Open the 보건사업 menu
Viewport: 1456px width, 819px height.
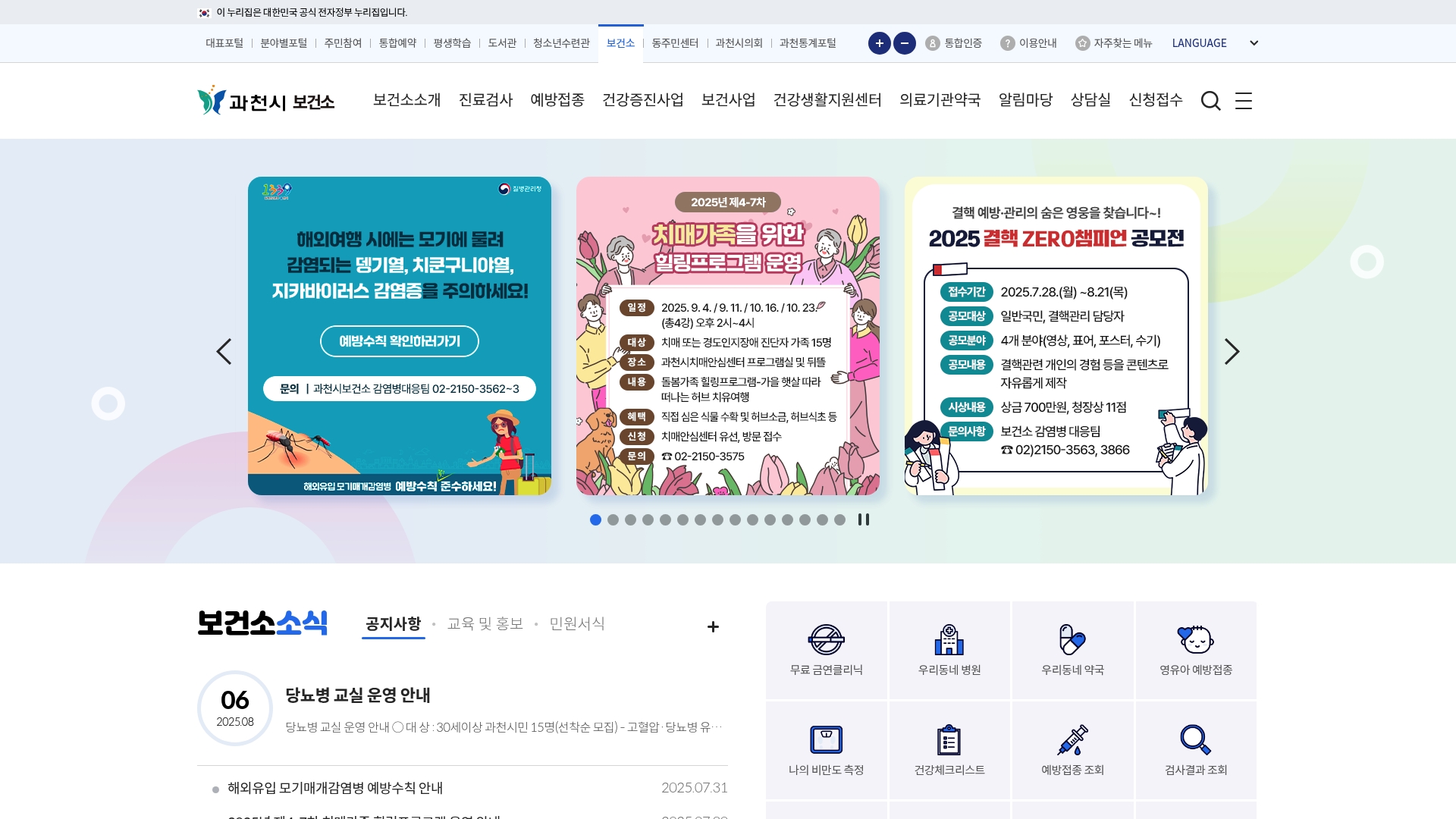(x=728, y=100)
